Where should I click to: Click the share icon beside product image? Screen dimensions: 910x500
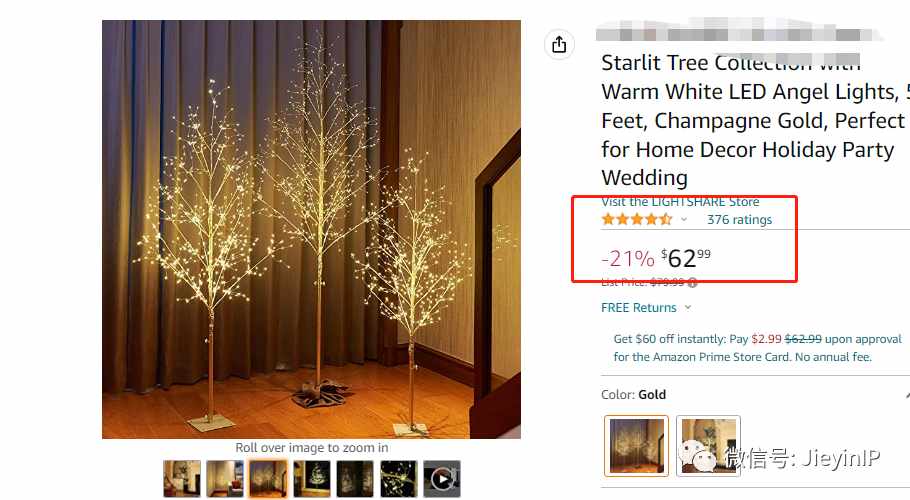point(559,44)
